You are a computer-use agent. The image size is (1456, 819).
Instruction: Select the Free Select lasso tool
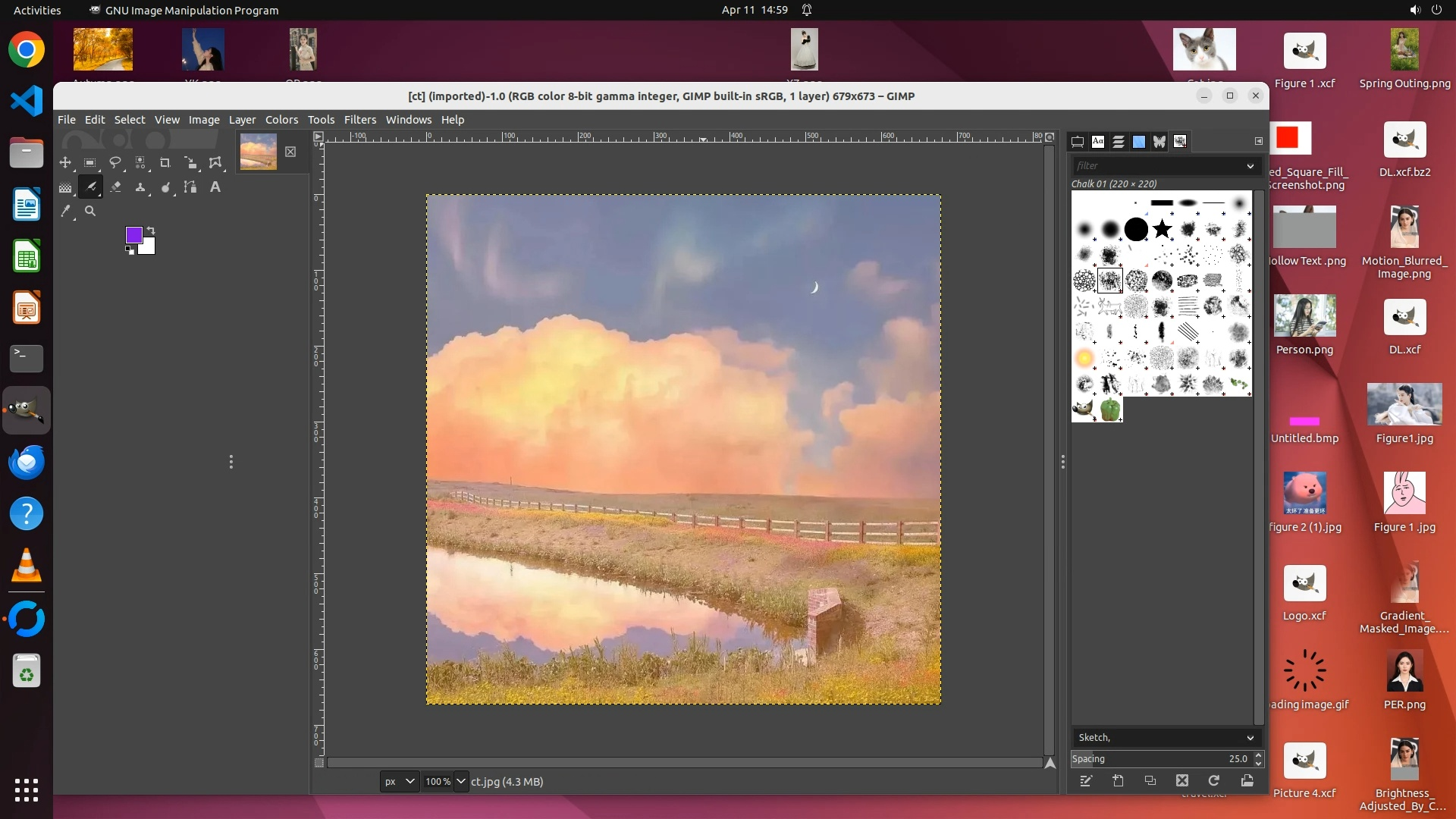coord(115,162)
